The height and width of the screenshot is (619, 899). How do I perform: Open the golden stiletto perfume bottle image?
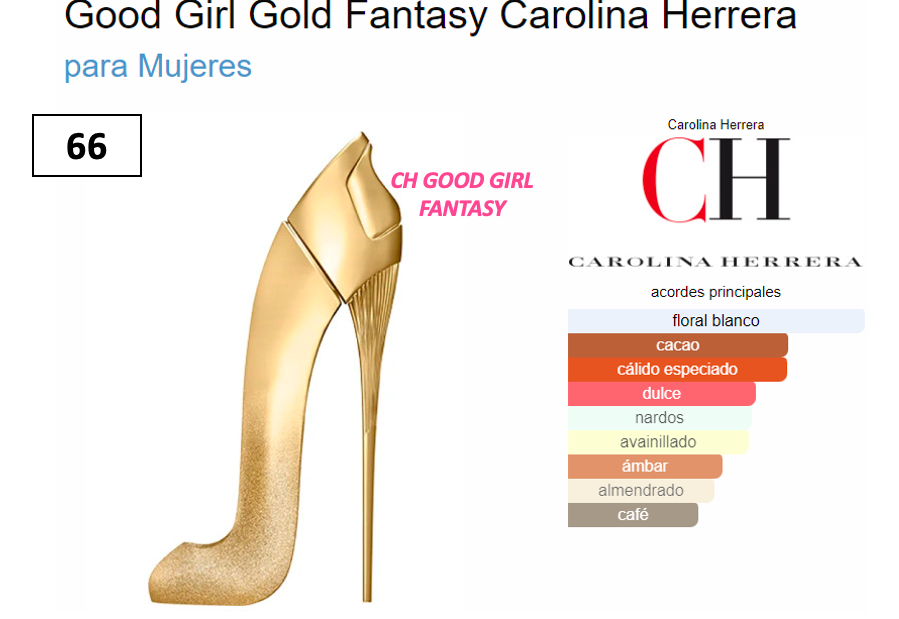pos(275,368)
